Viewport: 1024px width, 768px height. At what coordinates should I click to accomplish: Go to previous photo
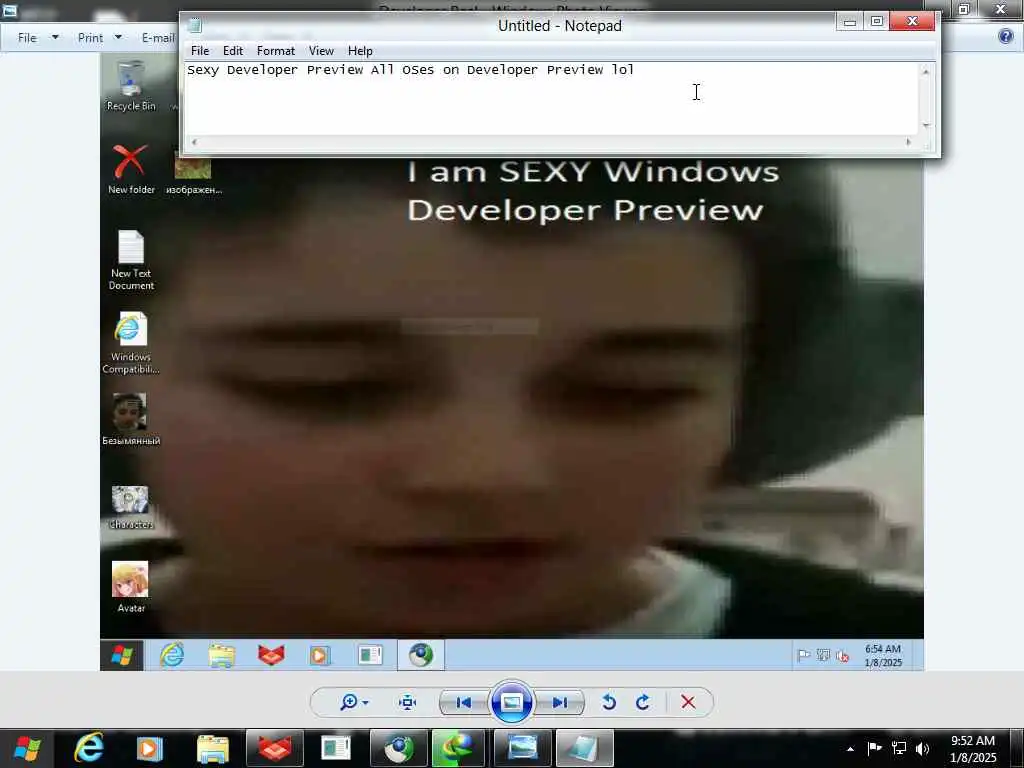pyautogui.click(x=464, y=703)
